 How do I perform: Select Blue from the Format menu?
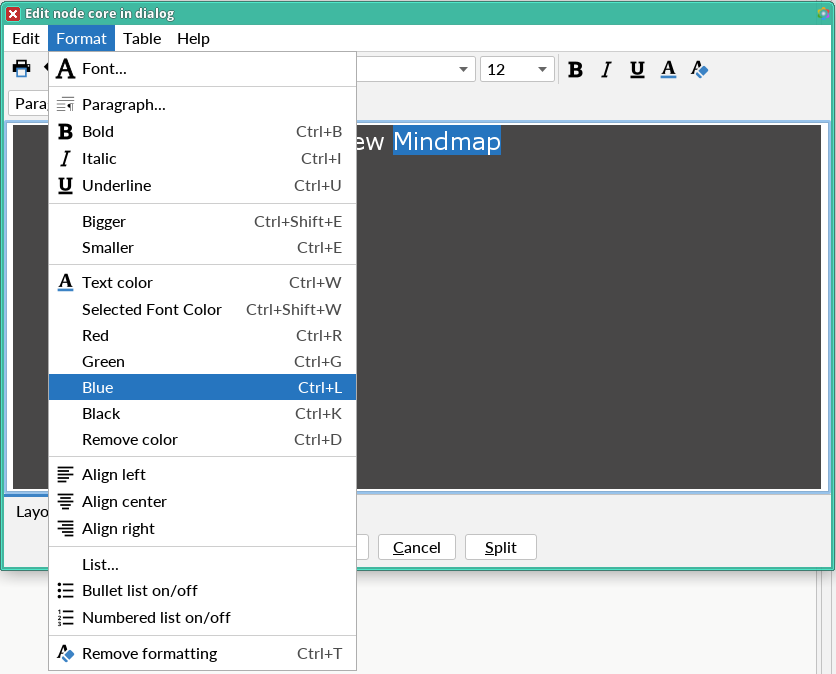coord(98,388)
